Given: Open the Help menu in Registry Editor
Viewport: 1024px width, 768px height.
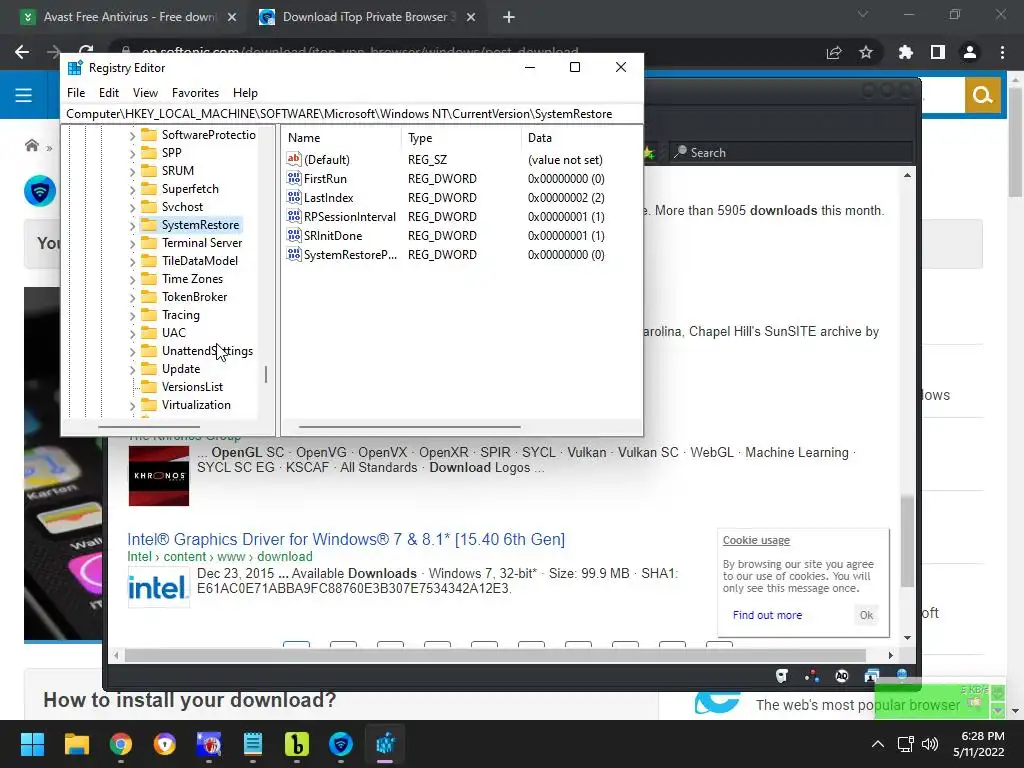Looking at the screenshot, I should click(x=245, y=93).
